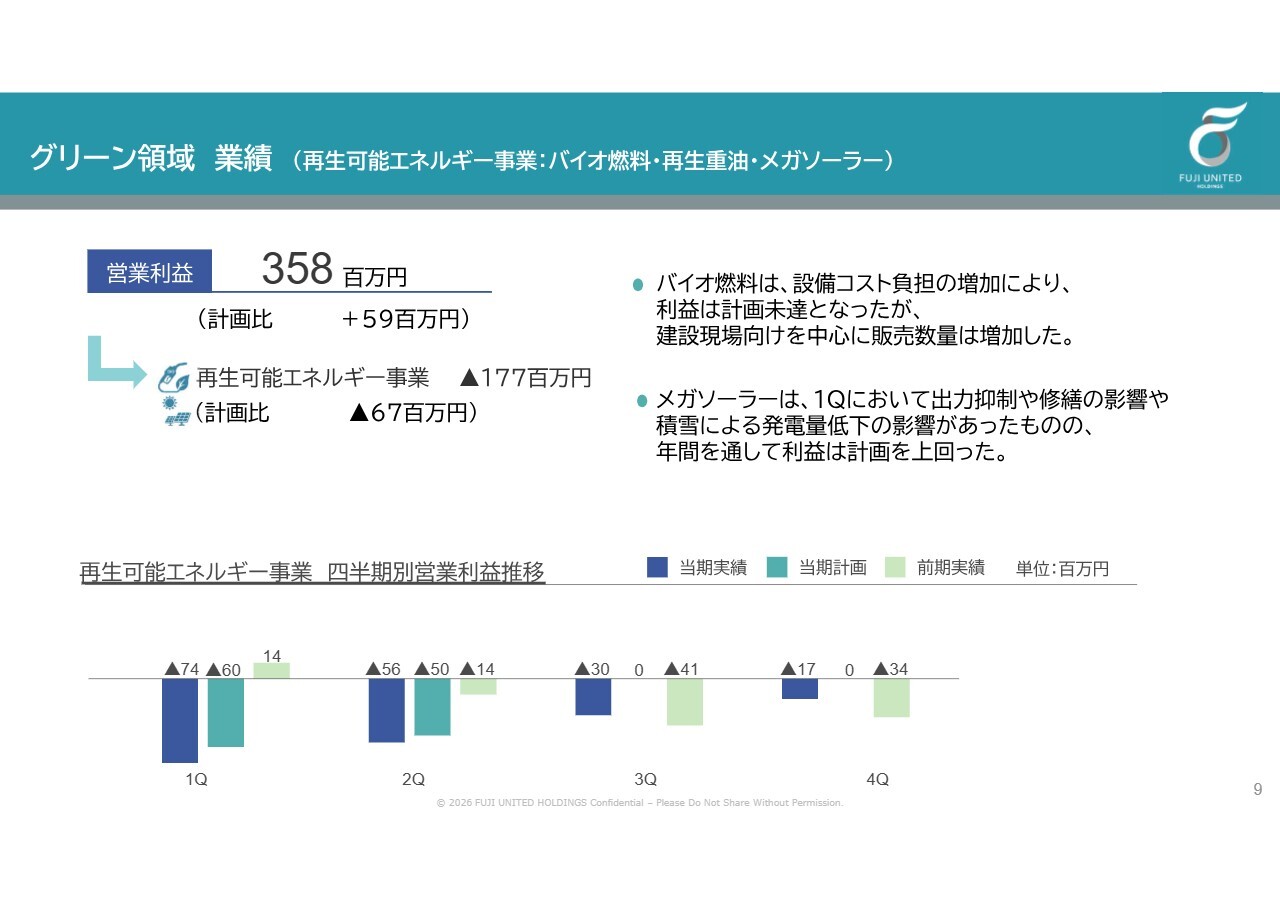Viewport: 1280px width, 905px height.
Task: Click the 3Q axis label
Action: point(646,779)
